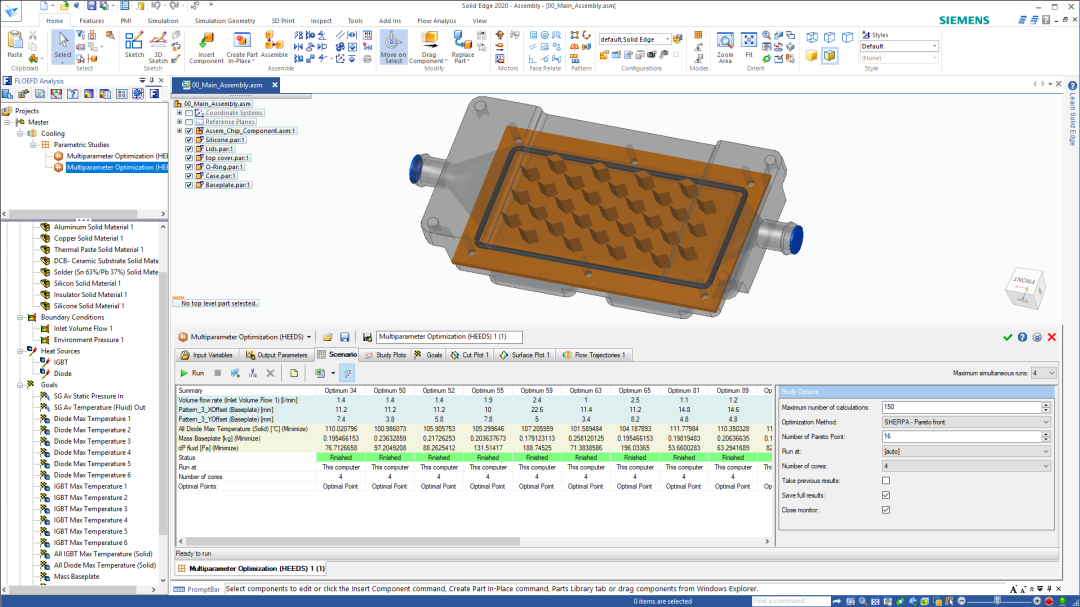Click the Move on Select icon
1080x607 pixels.
[x=393, y=41]
